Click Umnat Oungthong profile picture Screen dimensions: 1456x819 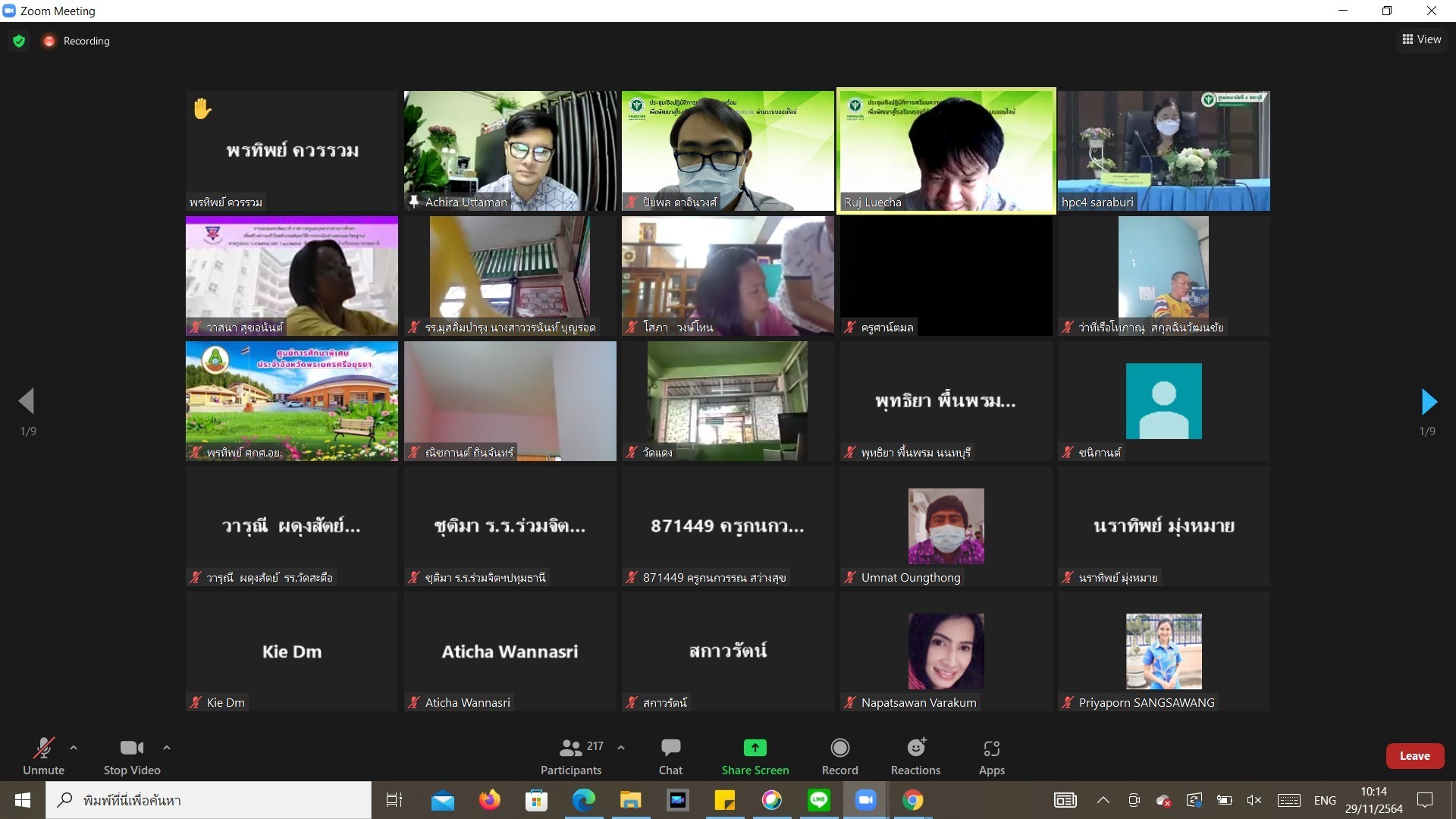click(x=946, y=526)
